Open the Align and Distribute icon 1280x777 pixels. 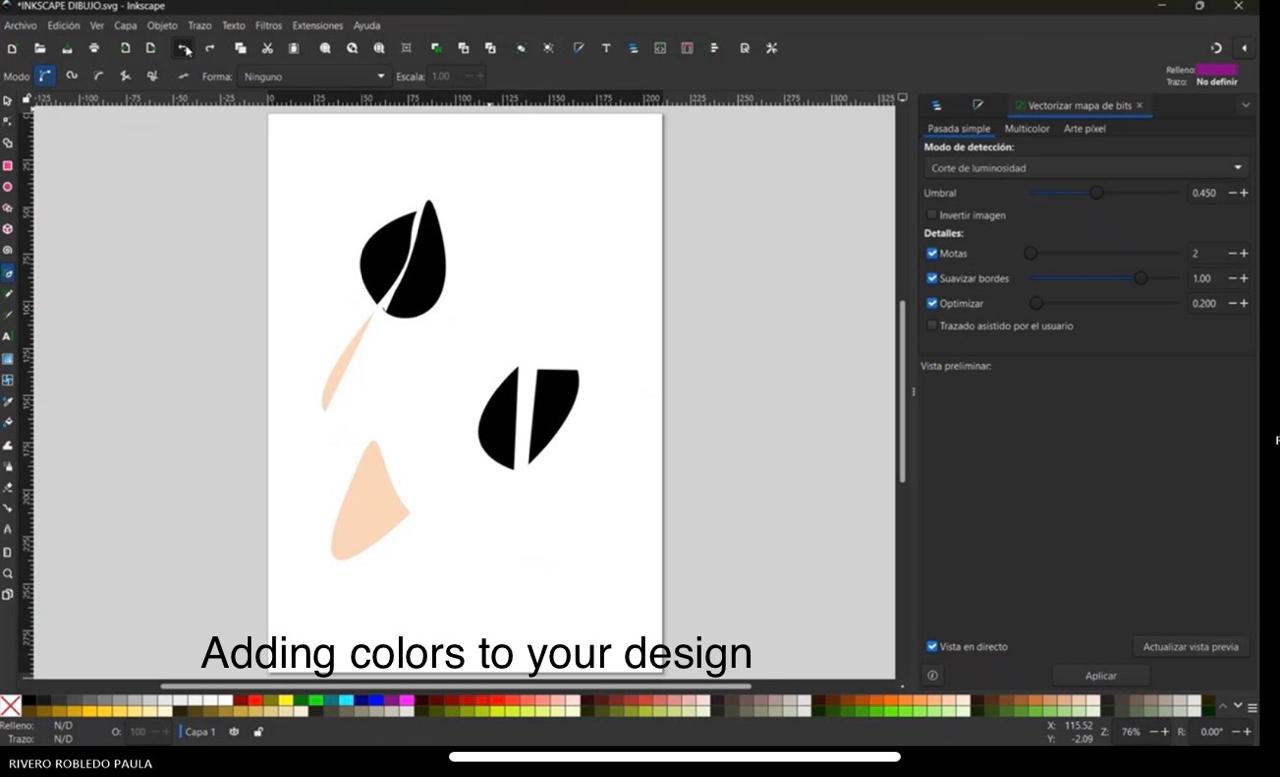point(714,48)
